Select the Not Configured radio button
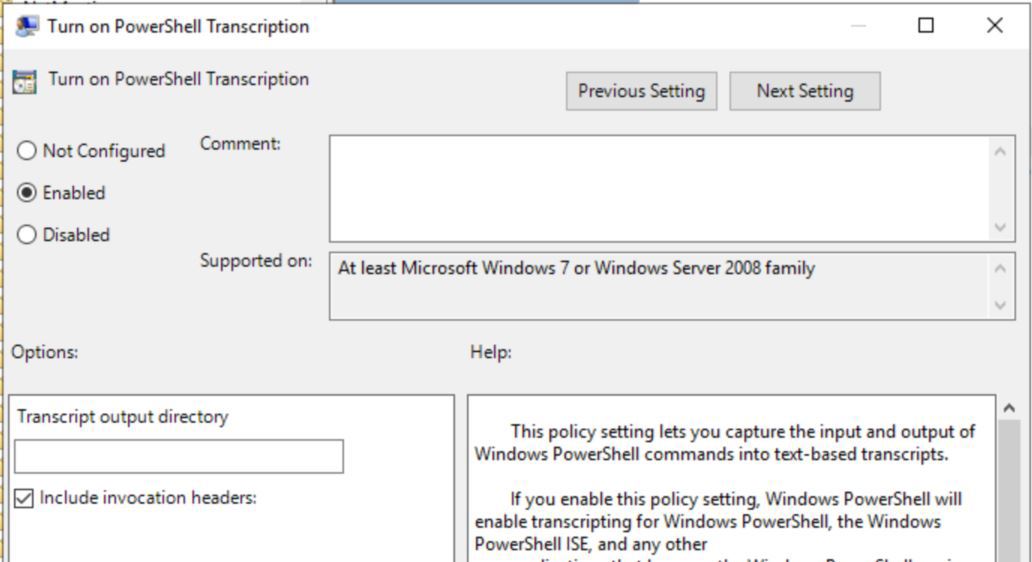The width and height of the screenshot is (1032, 562). (x=26, y=151)
